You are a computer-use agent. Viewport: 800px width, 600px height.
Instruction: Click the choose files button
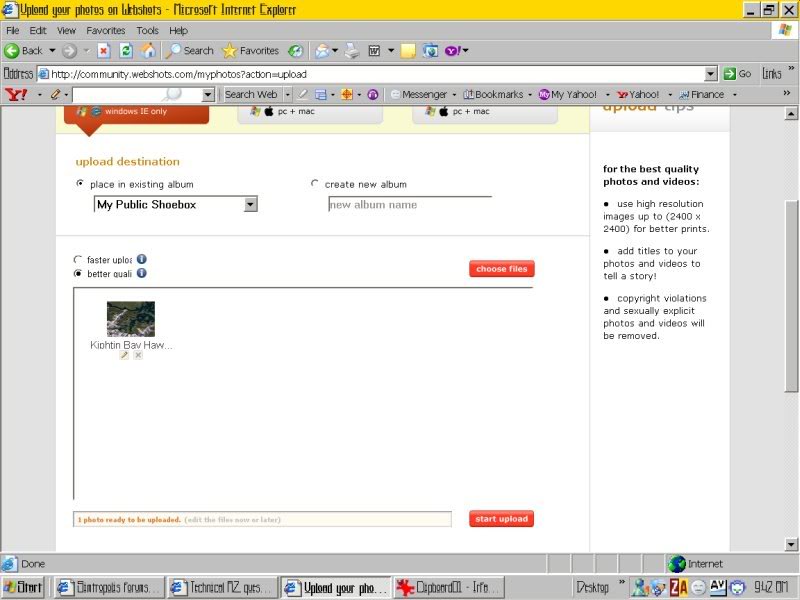501,269
